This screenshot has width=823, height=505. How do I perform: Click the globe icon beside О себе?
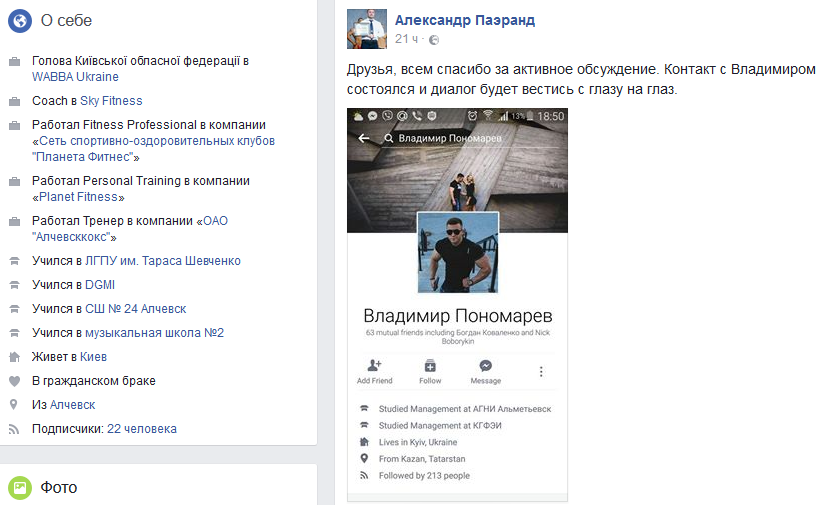pos(19,21)
